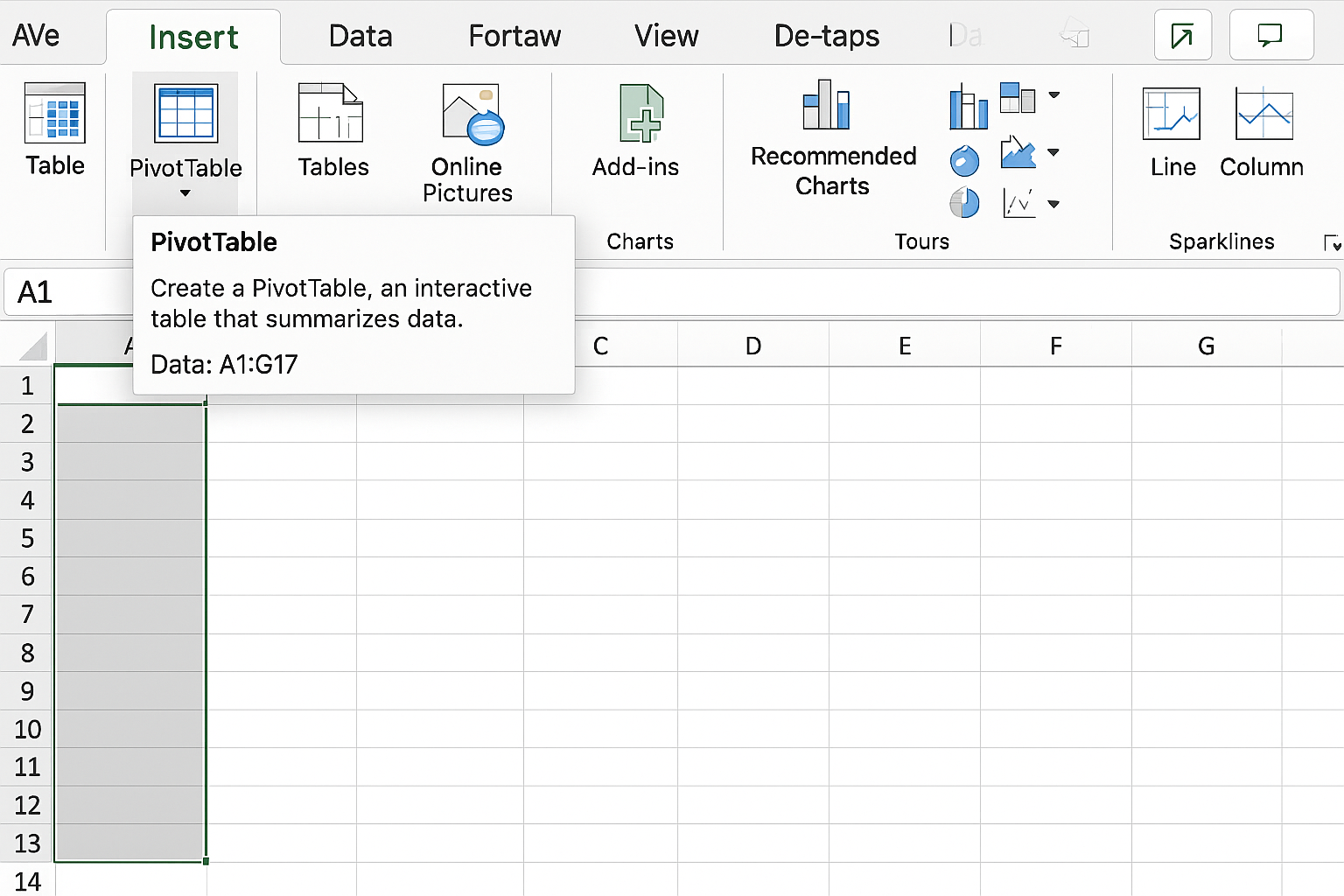The height and width of the screenshot is (896, 1344).
Task: Select column D header
Action: click(753, 346)
